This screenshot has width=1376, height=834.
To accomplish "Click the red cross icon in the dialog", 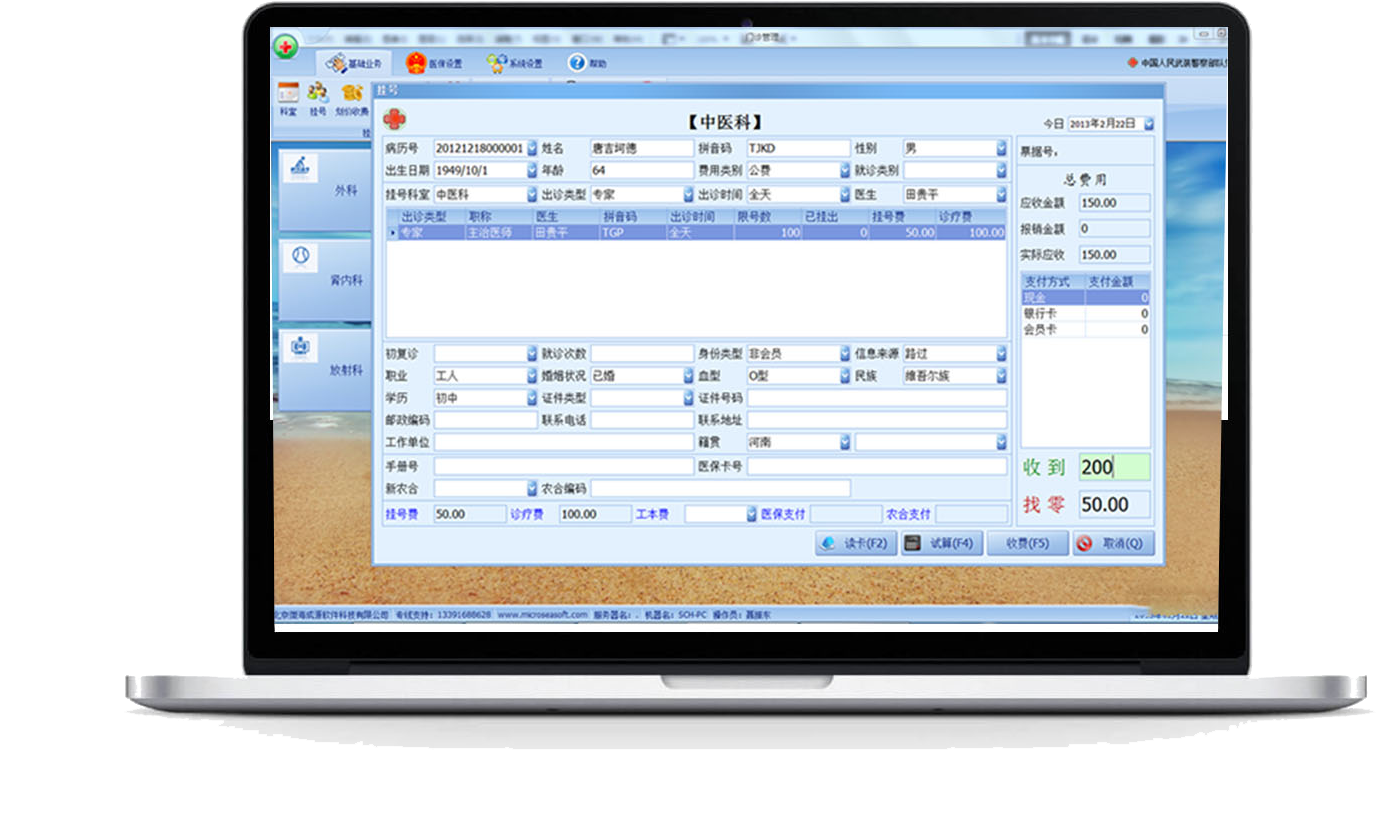I will tap(395, 119).
